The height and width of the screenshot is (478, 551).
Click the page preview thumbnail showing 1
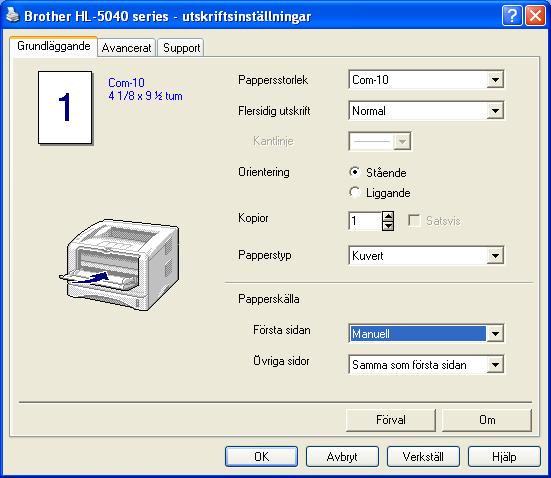click(65, 108)
